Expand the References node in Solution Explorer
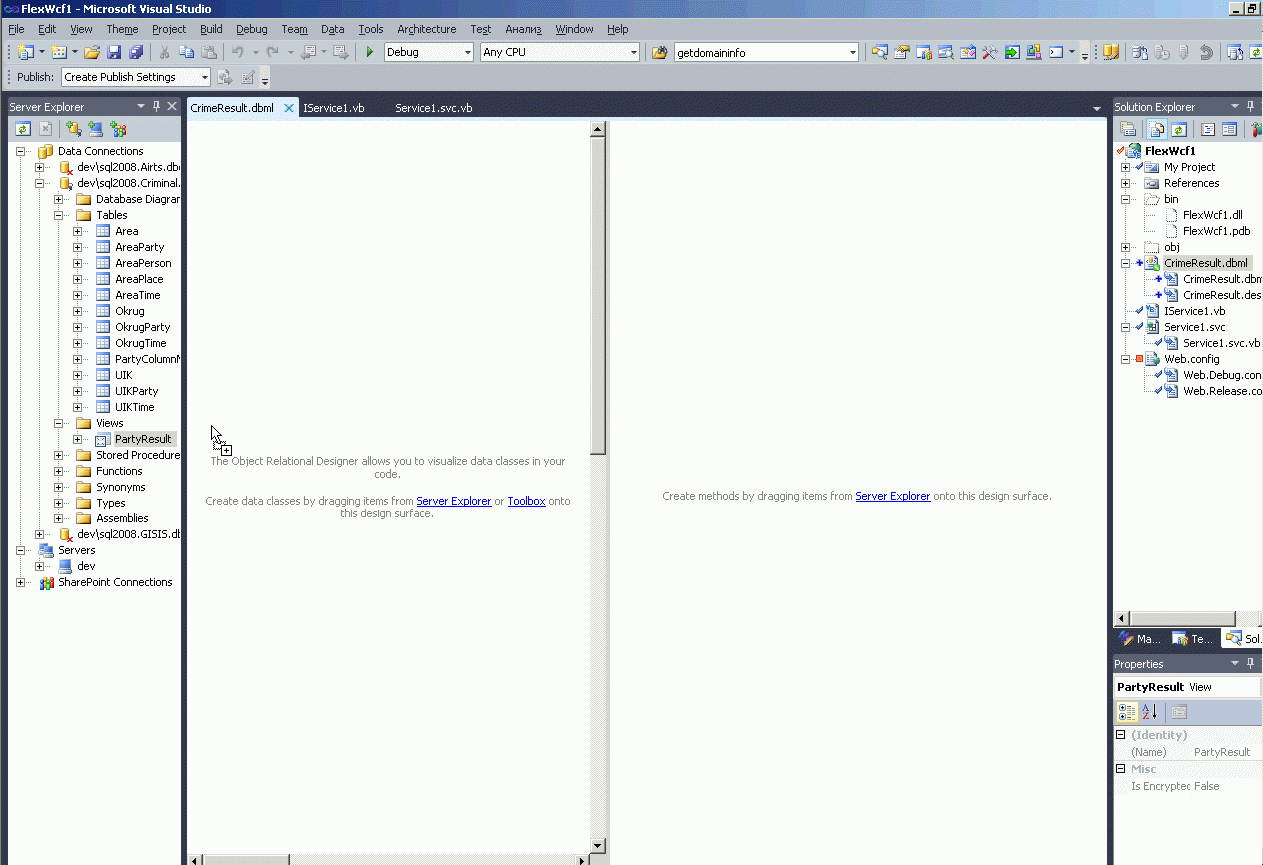The height and width of the screenshot is (865, 1263). point(1126,183)
